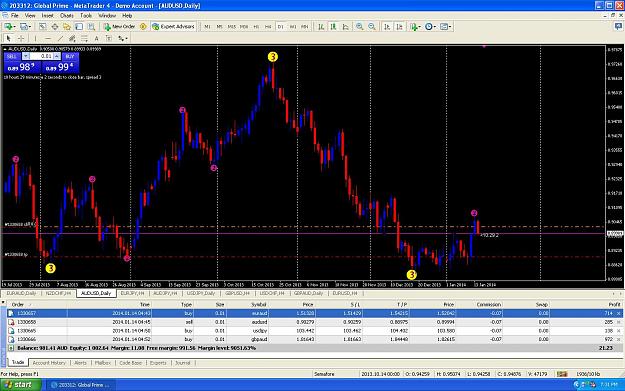This screenshot has height=391, width=625.
Task: Select the Trendline drawing tool
Action: (x=60, y=39)
